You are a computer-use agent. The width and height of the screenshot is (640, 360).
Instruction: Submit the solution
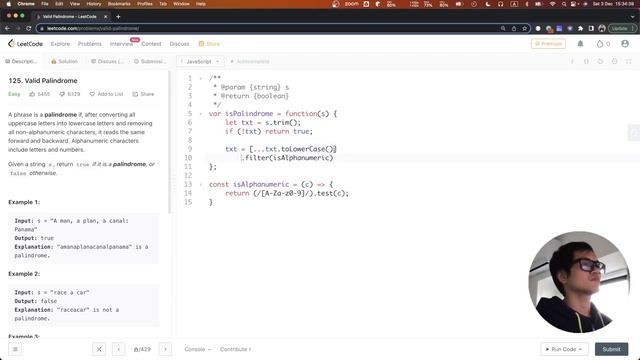(611, 349)
